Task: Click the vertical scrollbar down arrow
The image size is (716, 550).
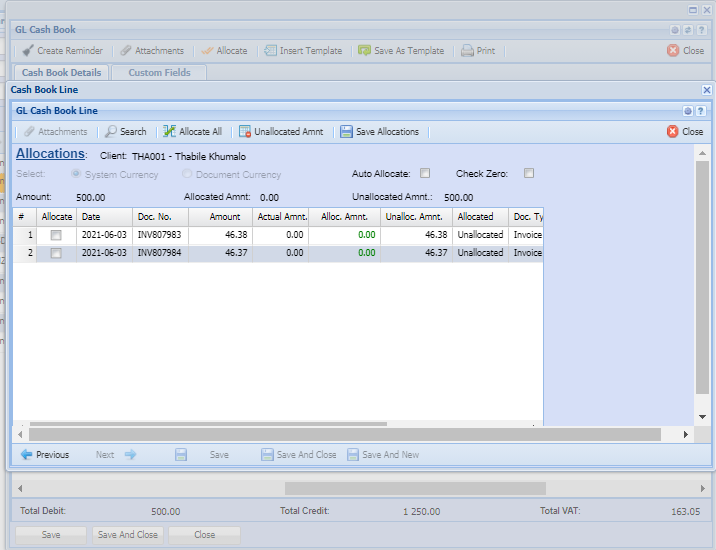Action: pyautogui.click(x=702, y=416)
